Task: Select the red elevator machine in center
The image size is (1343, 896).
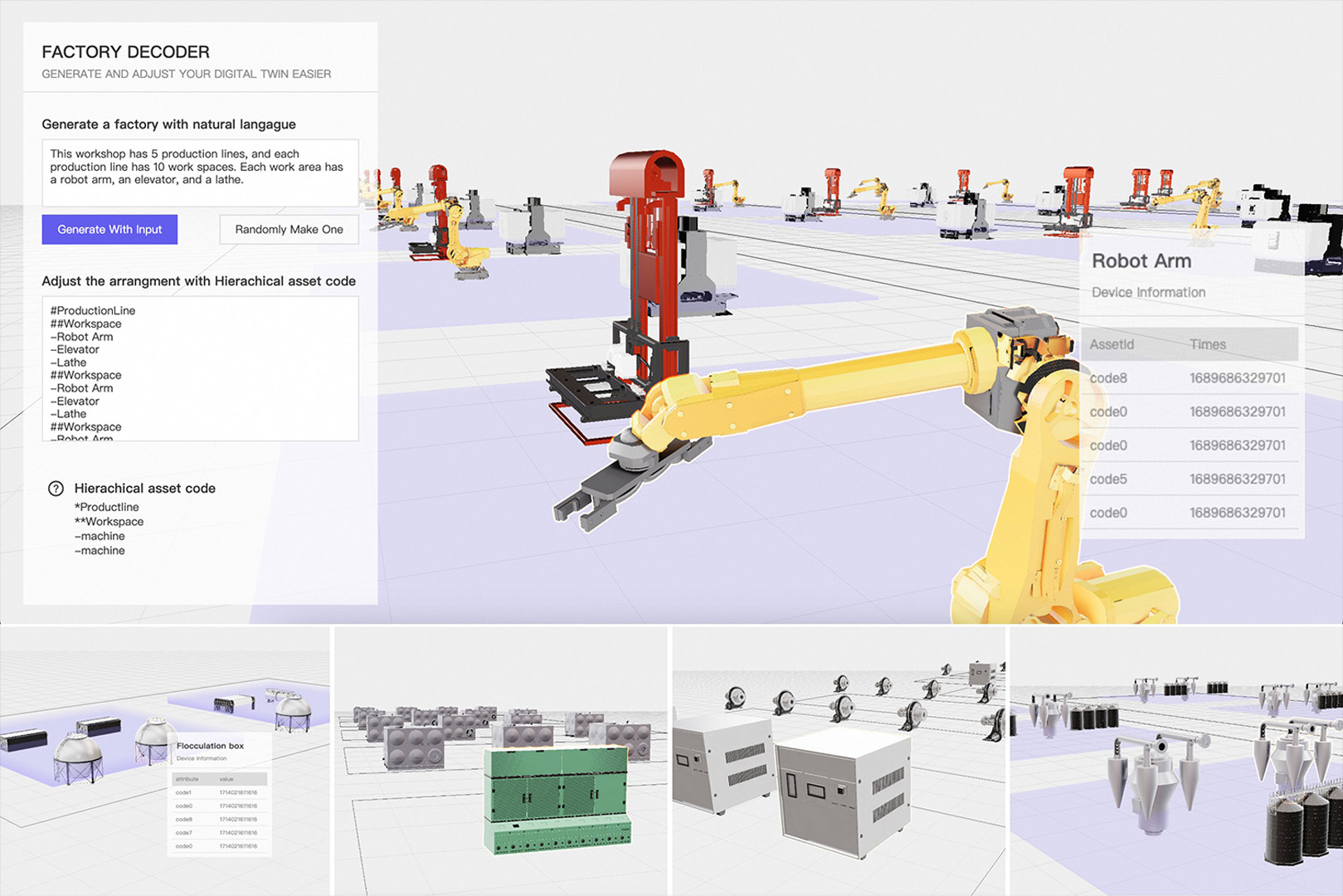Action: [647, 249]
